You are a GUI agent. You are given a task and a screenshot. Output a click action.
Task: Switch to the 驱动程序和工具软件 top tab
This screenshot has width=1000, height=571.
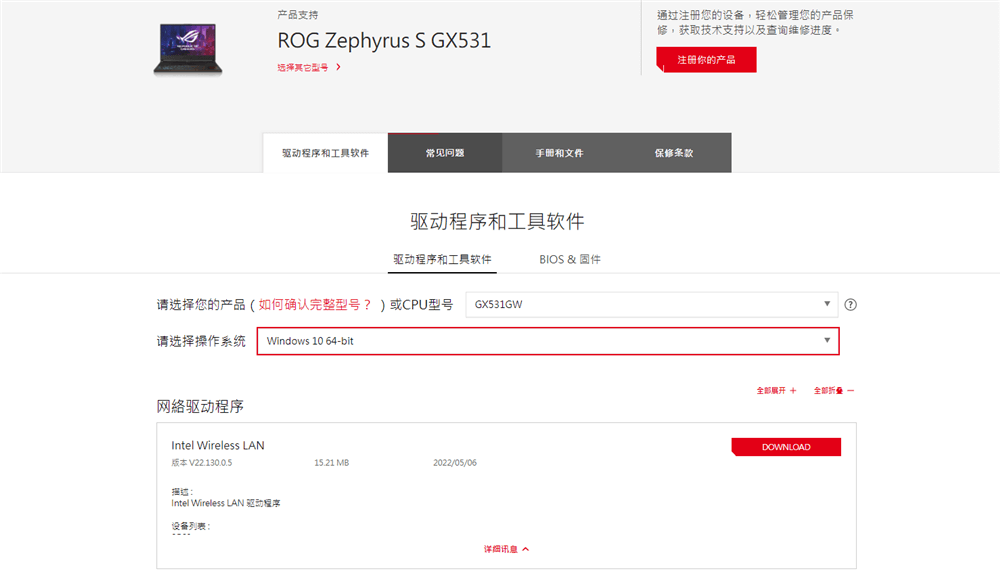point(325,153)
